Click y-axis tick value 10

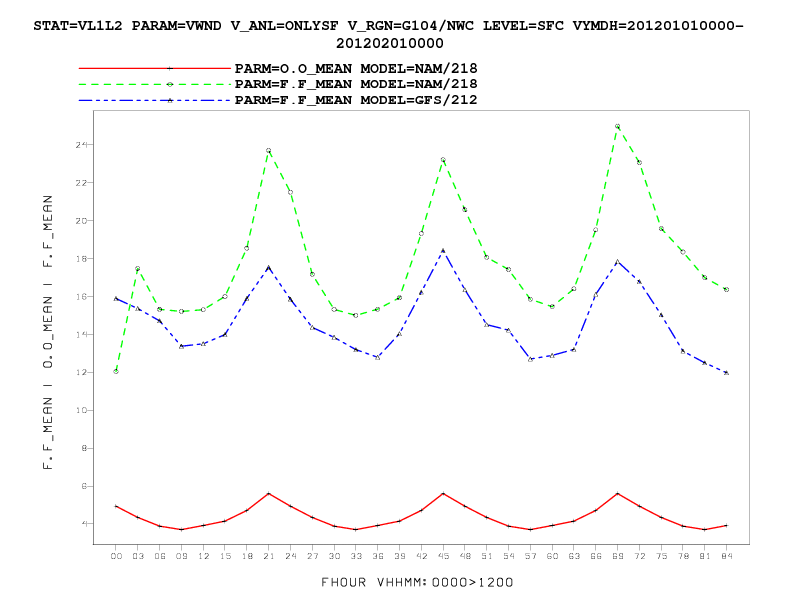click(x=81, y=411)
